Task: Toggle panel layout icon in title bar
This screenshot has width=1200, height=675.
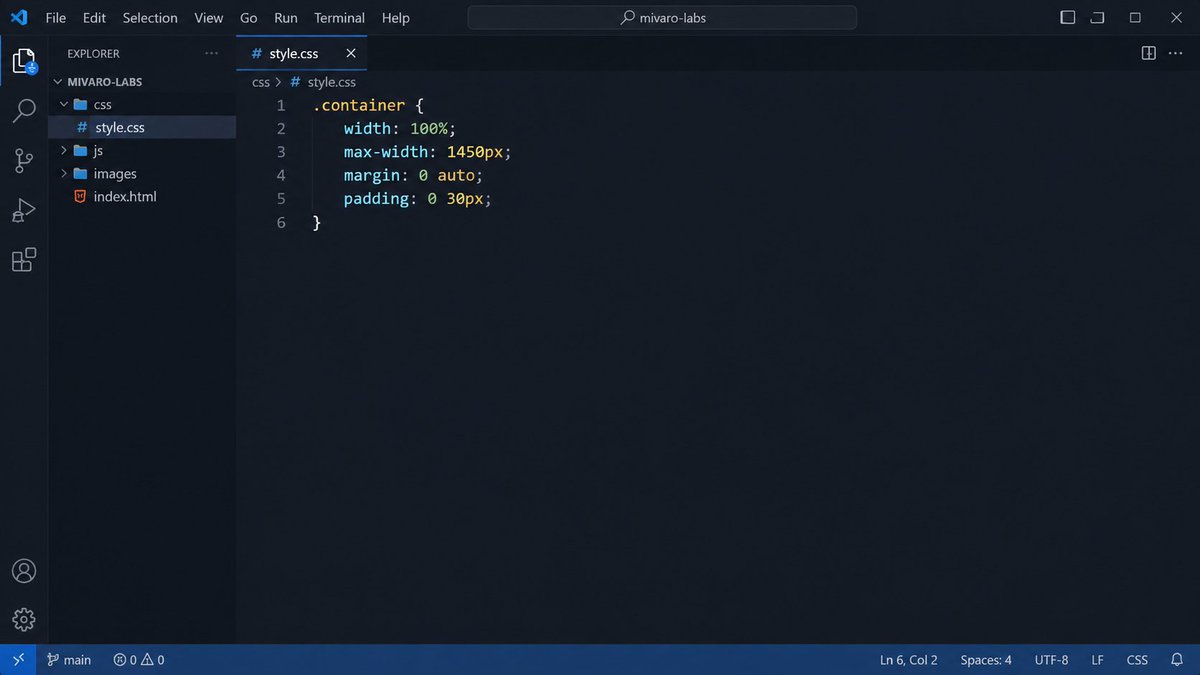Action: tap(1097, 18)
